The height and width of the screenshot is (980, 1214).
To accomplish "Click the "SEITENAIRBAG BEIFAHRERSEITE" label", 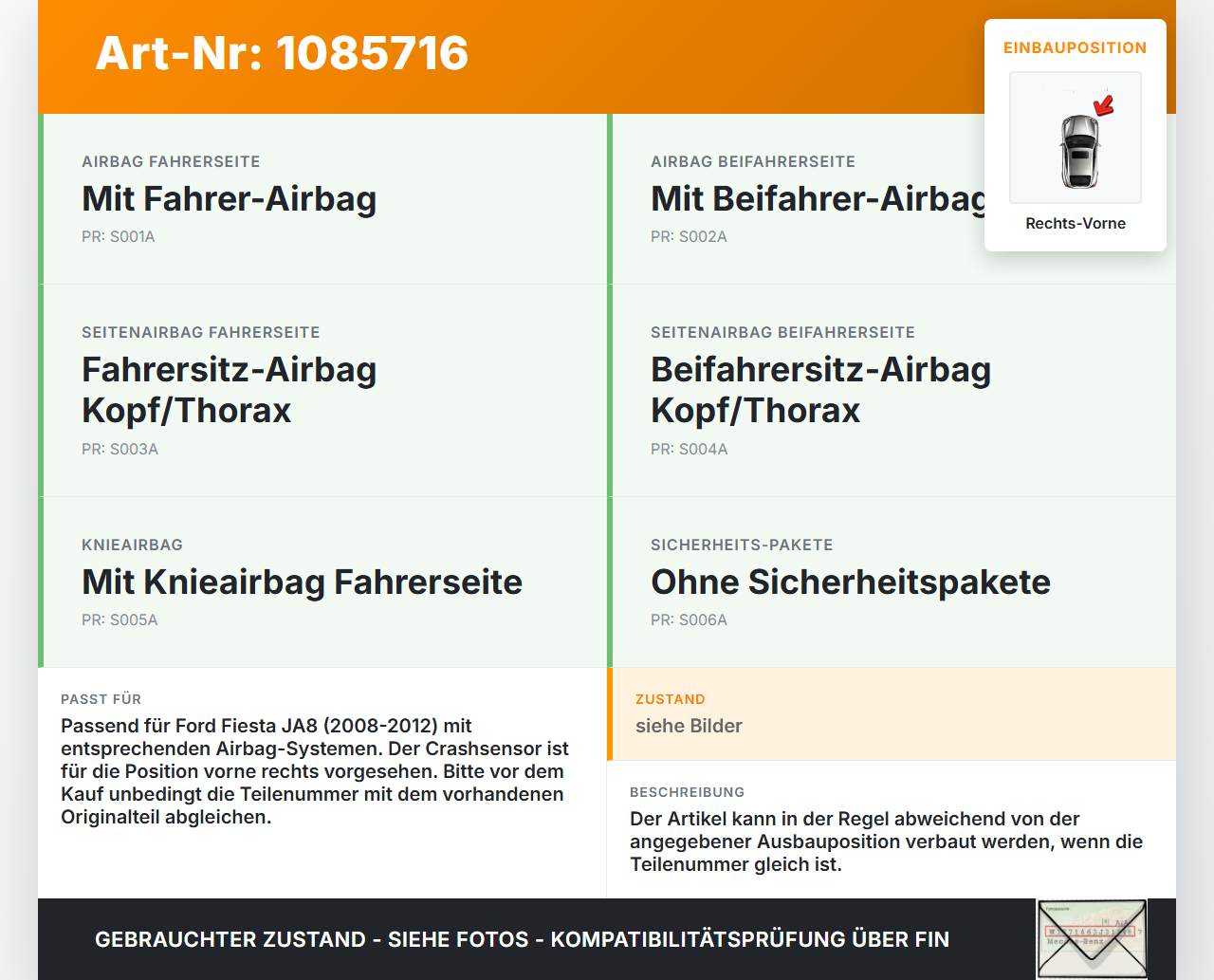I will 783,332.
